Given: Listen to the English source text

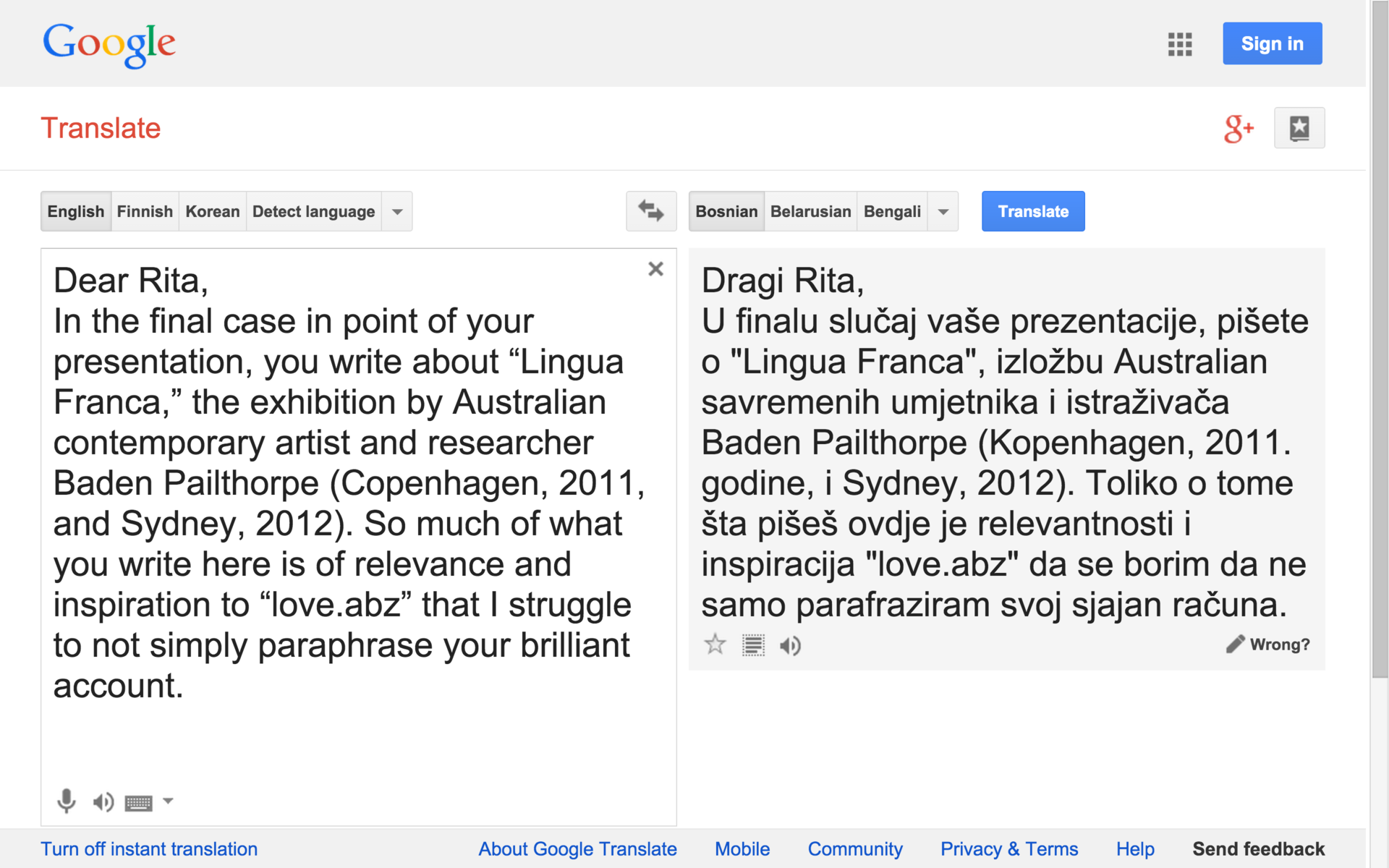Looking at the screenshot, I should (103, 801).
